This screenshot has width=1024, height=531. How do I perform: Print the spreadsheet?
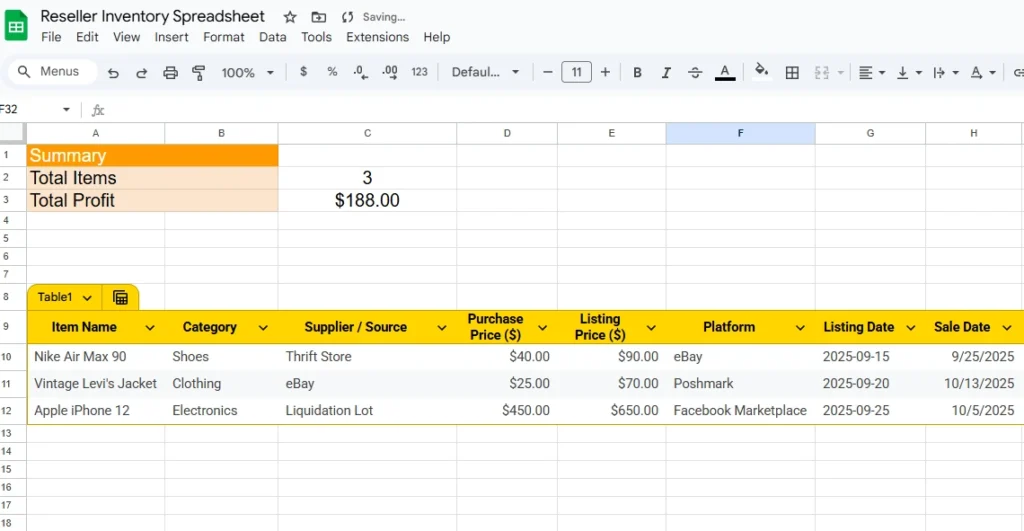tap(170, 72)
